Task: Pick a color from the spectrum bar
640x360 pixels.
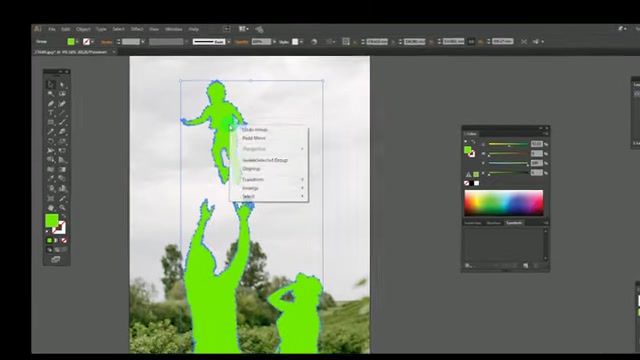Action: pos(504,202)
